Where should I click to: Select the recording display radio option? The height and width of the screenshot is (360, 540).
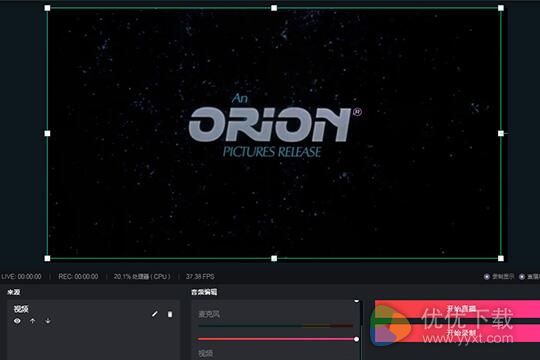(x=487, y=277)
